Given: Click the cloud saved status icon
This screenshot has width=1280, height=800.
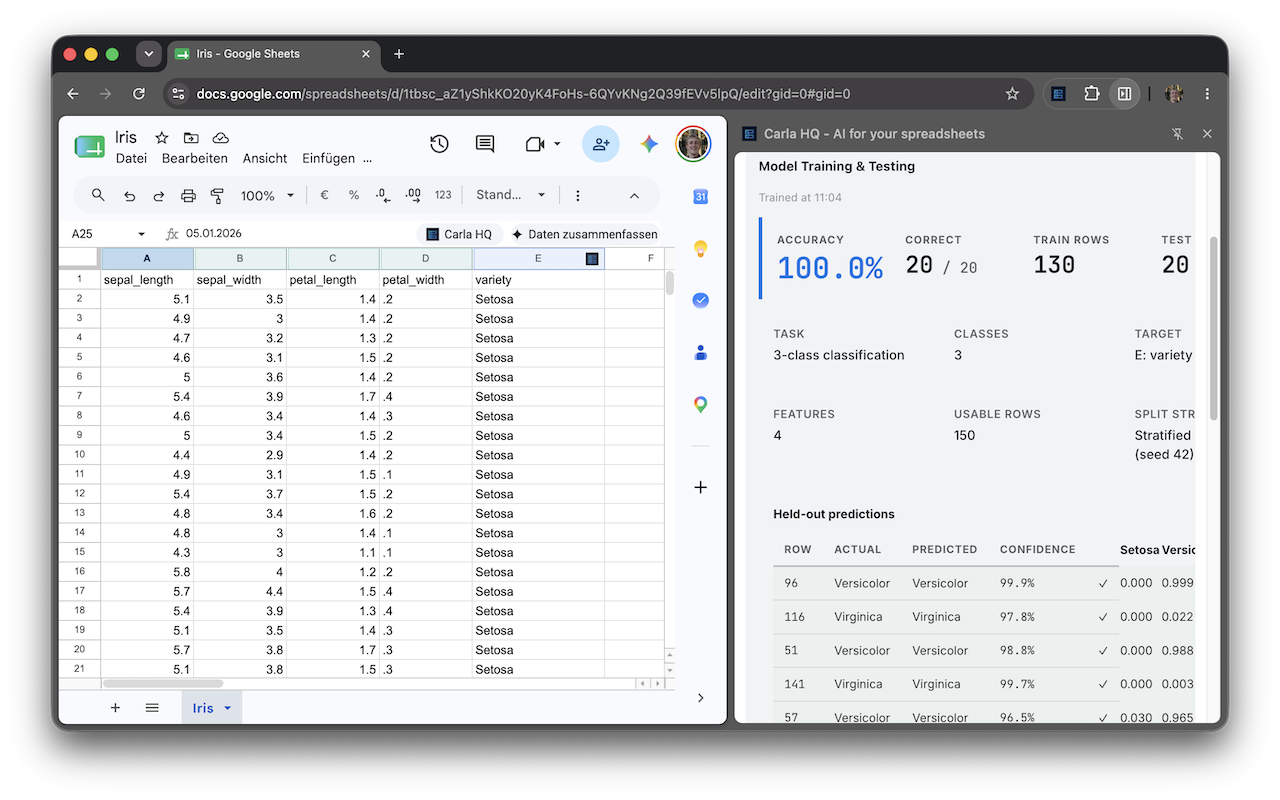Looking at the screenshot, I should click(x=221, y=138).
